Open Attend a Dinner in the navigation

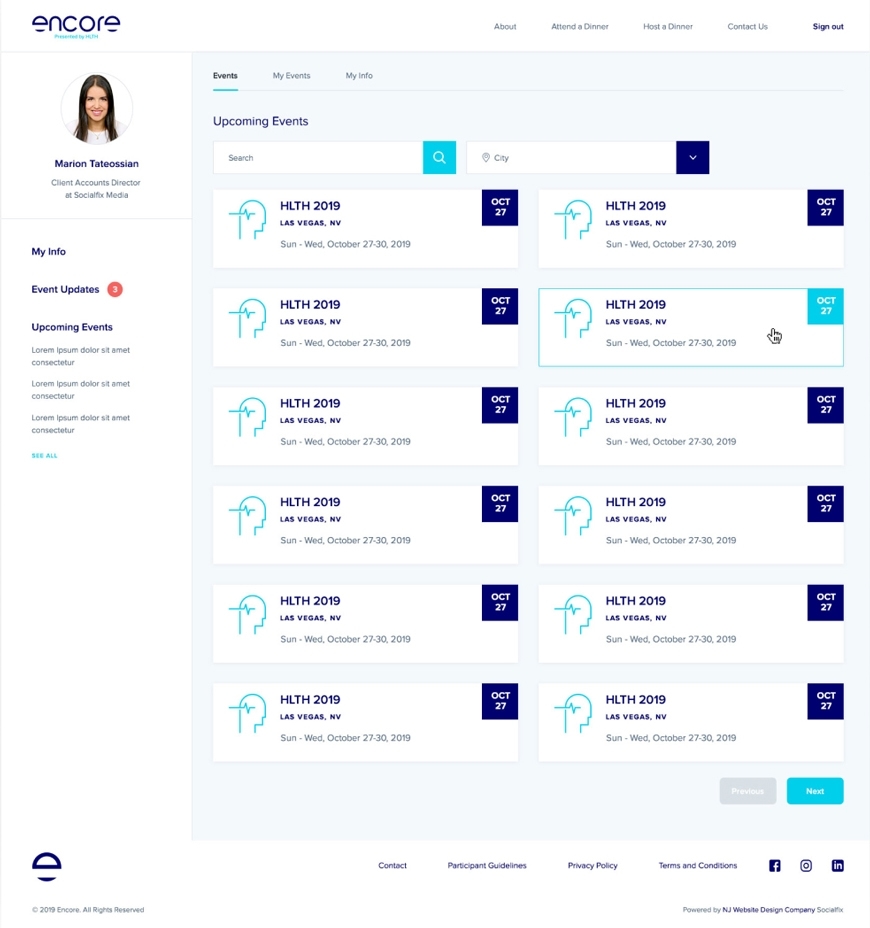coord(580,27)
